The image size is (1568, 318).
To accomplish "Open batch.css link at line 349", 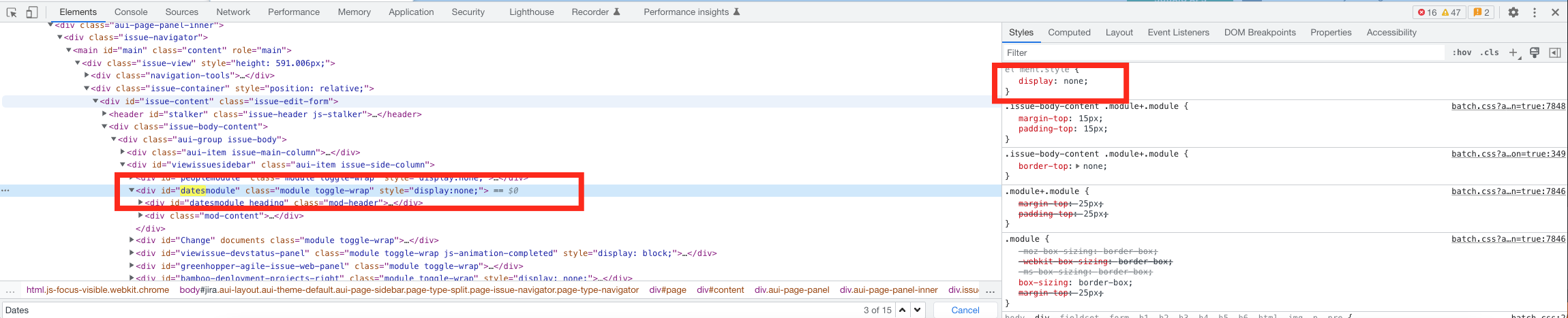I will [x=1508, y=154].
